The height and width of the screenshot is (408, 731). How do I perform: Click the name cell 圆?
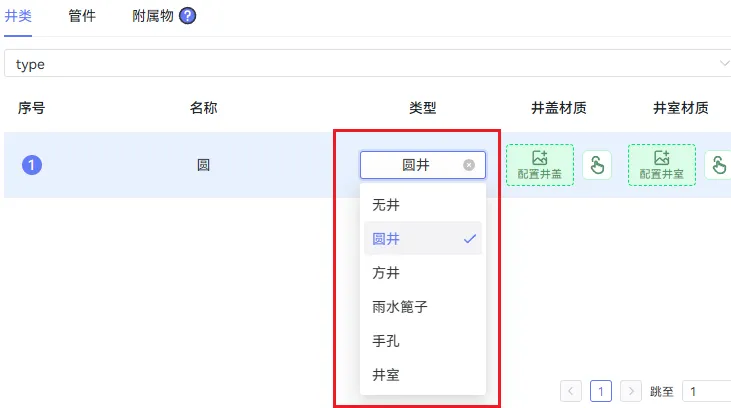point(203,165)
